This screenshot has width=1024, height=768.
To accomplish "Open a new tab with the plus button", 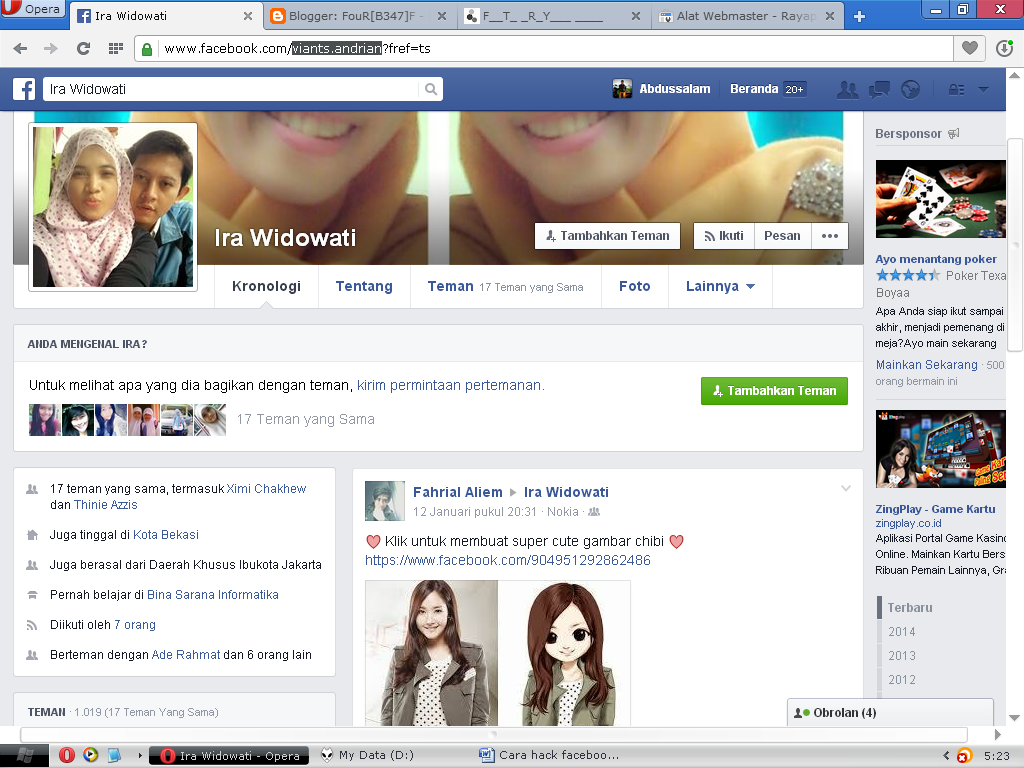I will [x=859, y=16].
